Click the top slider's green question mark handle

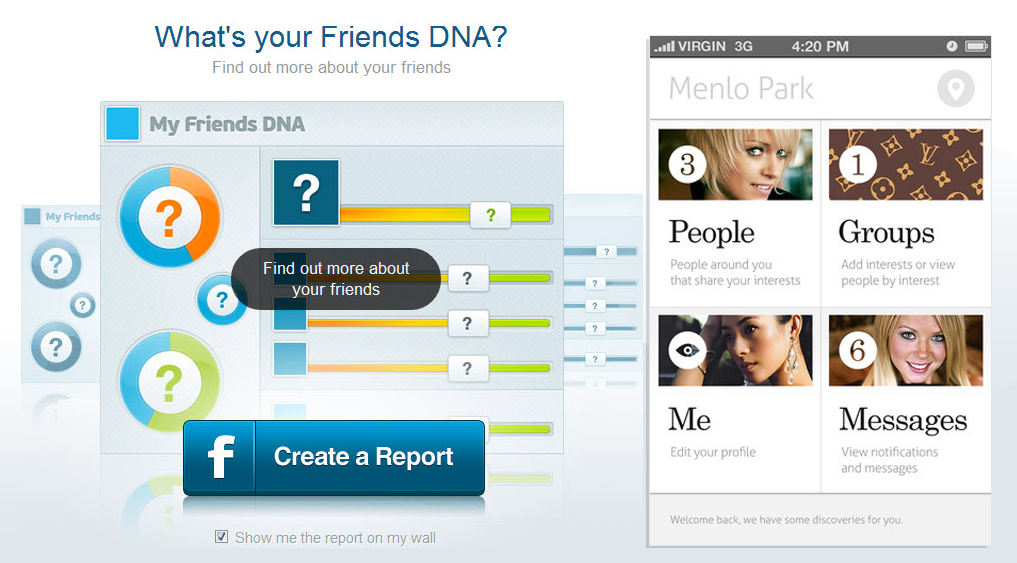tap(491, 215)
